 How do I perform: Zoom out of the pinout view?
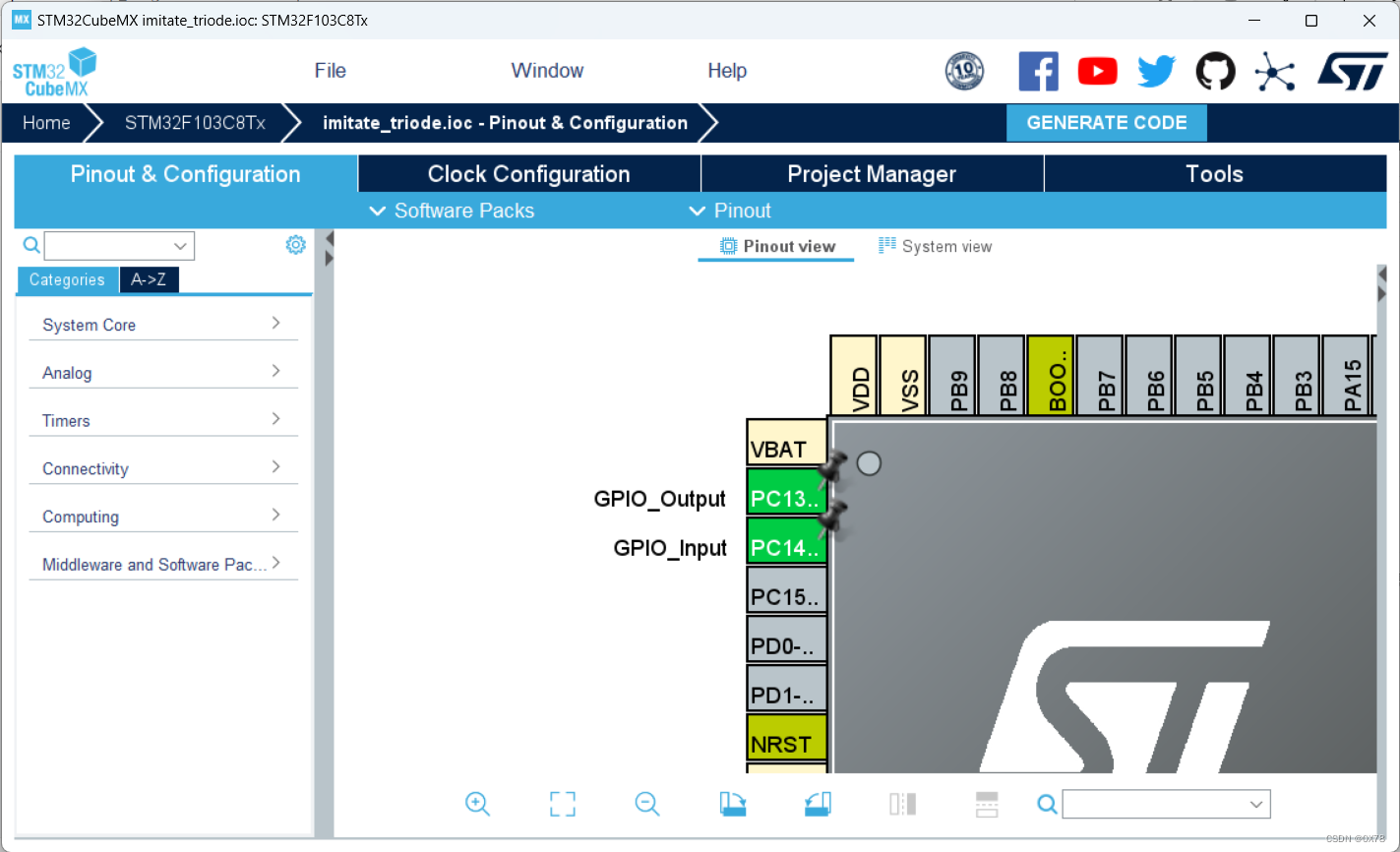[x=647, y=804]
